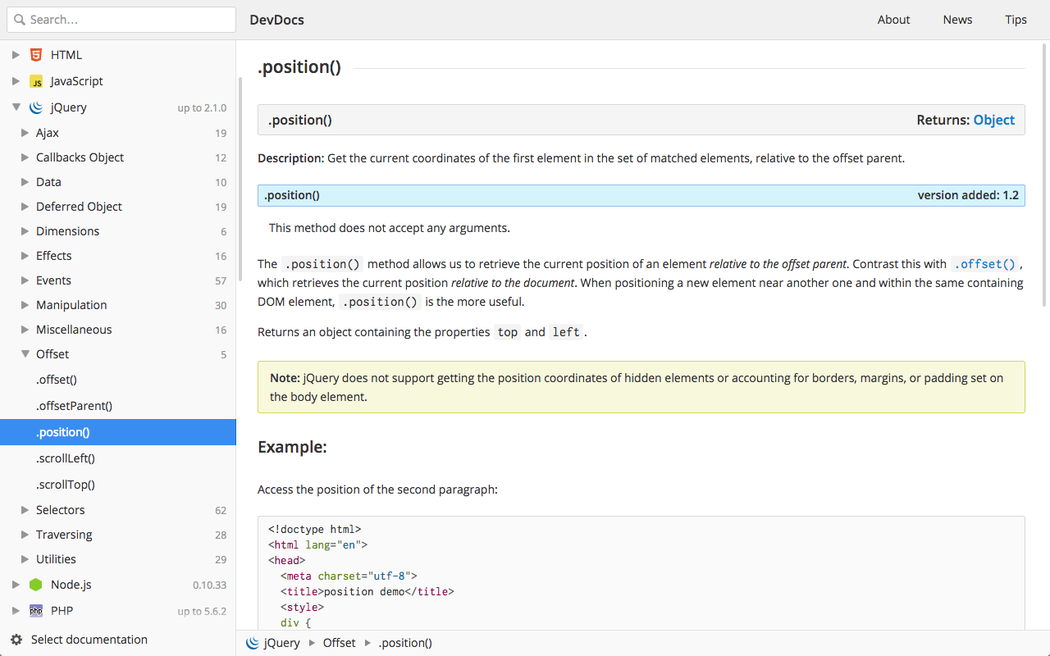Focus the Search input field
This screenshot has width=1050, height=656.
[x=128, y=20]
